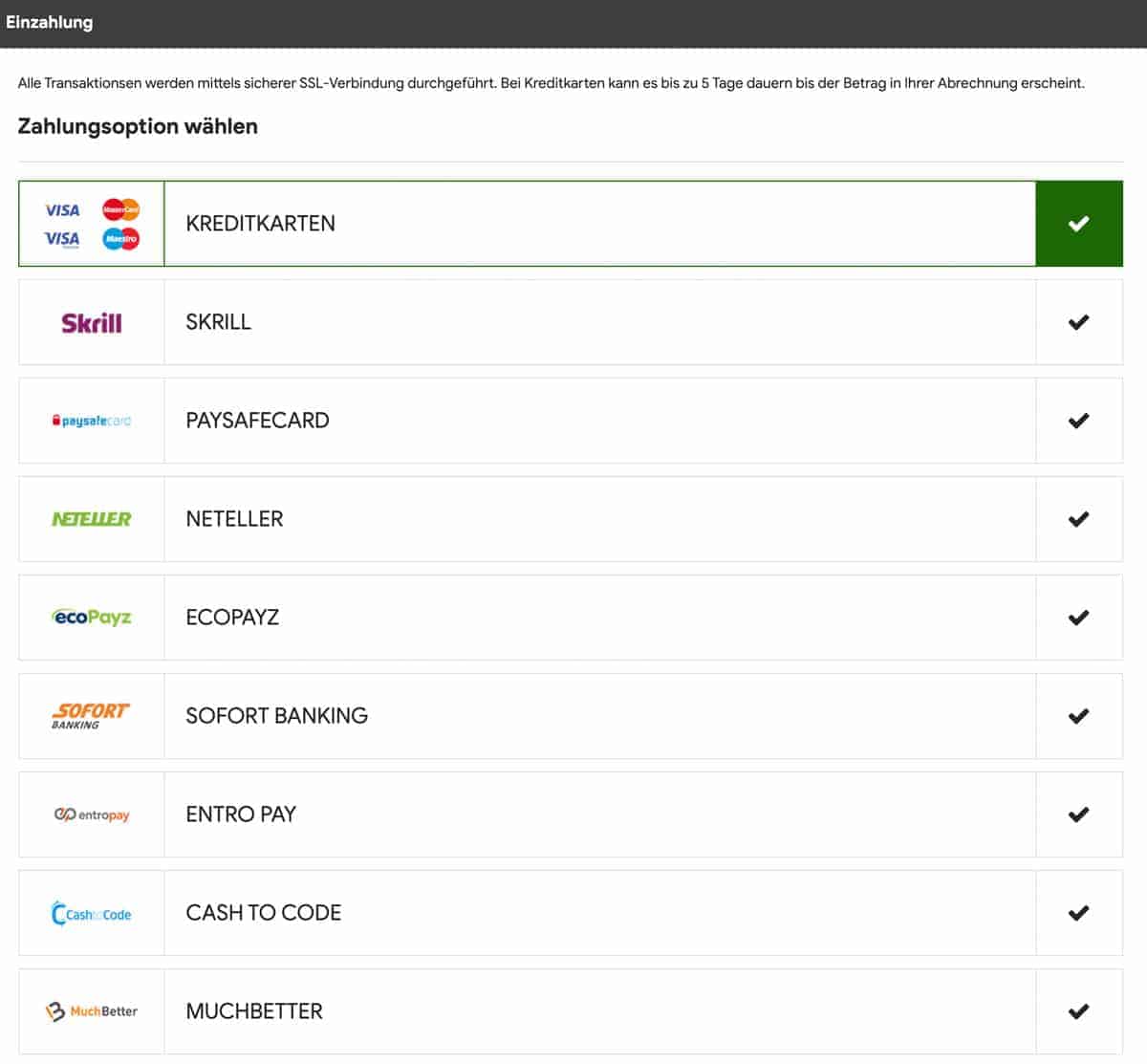Tick the checkmark in Skrill row

coord(1079,322)
